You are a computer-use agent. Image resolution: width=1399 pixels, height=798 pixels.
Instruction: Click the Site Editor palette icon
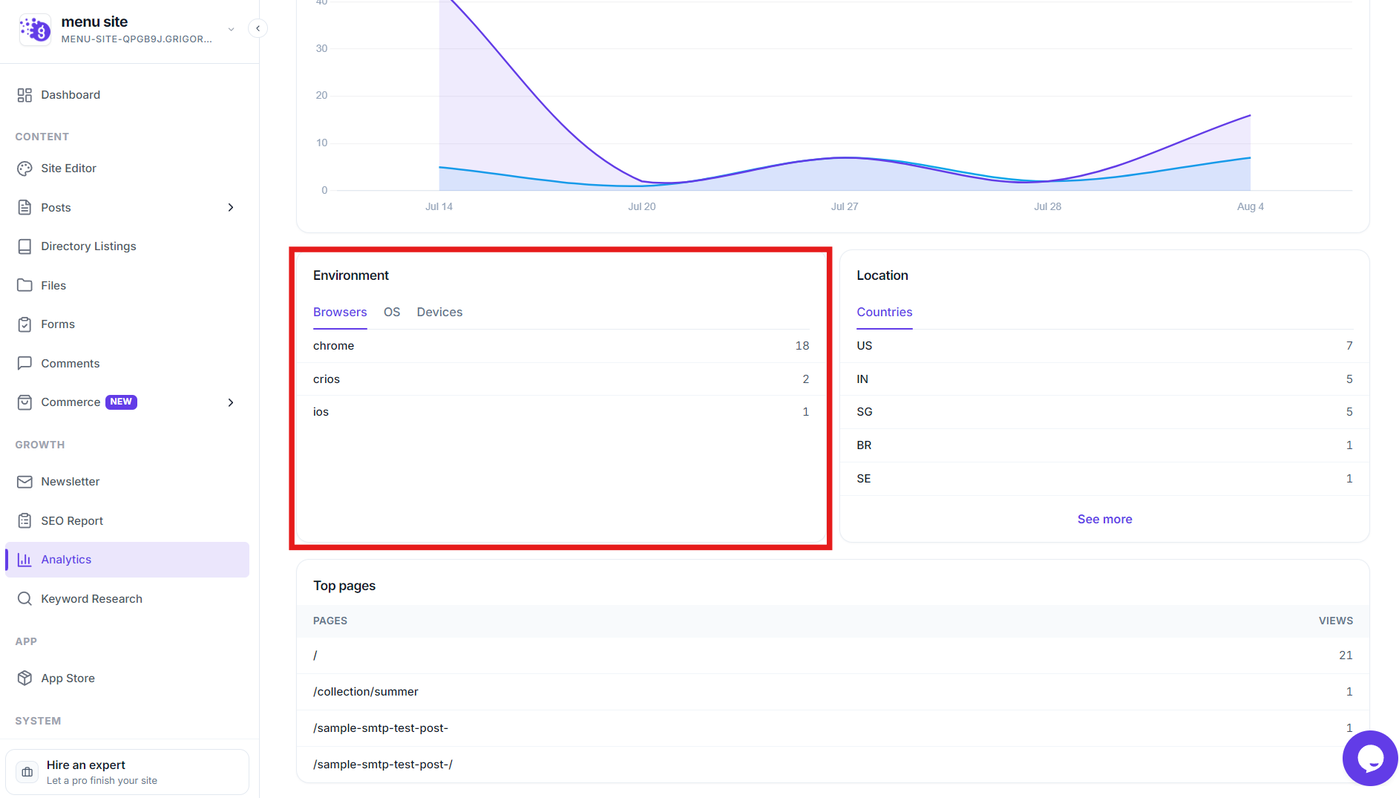click(x=25, y=168)
